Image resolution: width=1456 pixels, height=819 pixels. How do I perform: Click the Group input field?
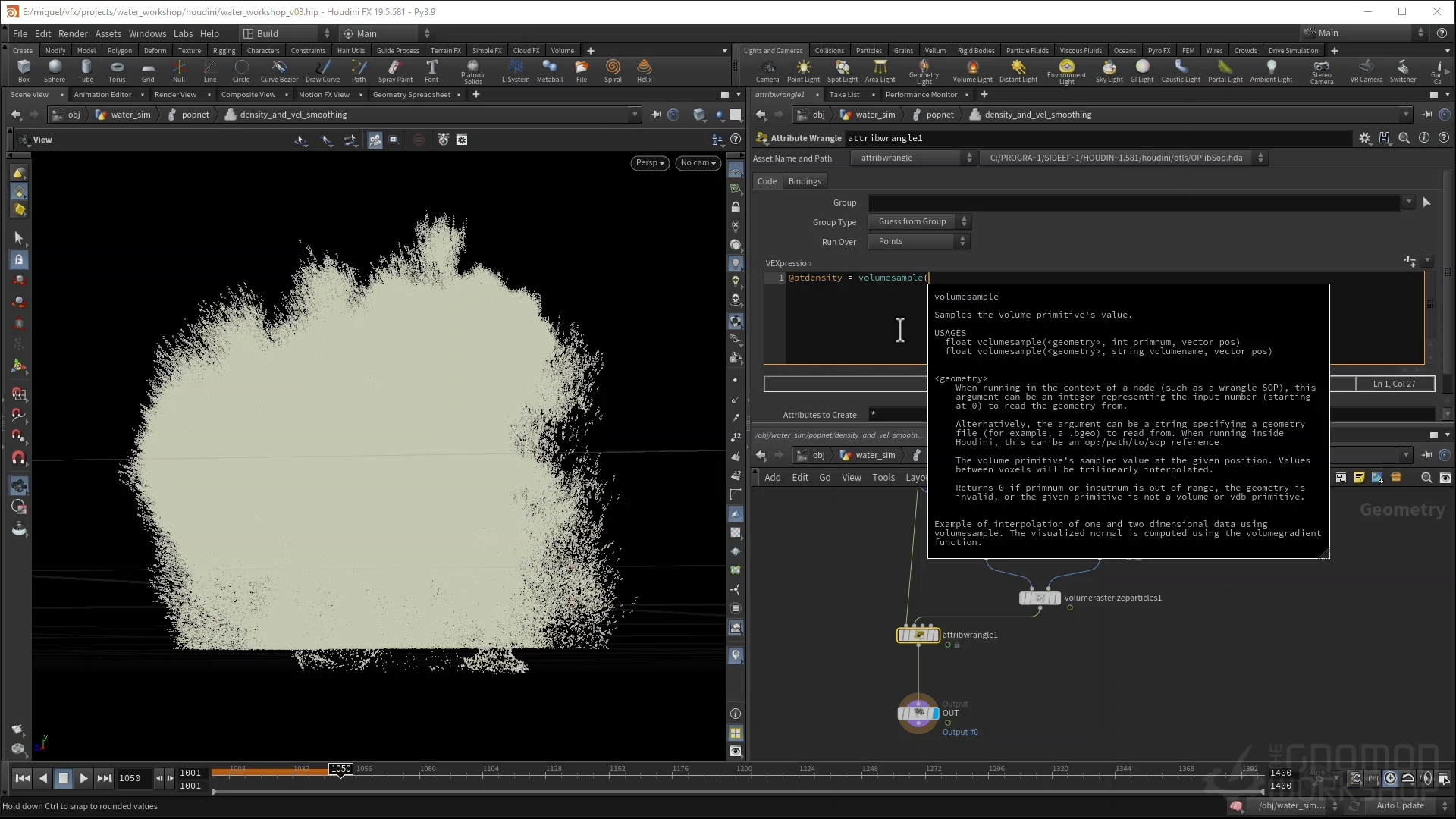(x=1134, y=202)
